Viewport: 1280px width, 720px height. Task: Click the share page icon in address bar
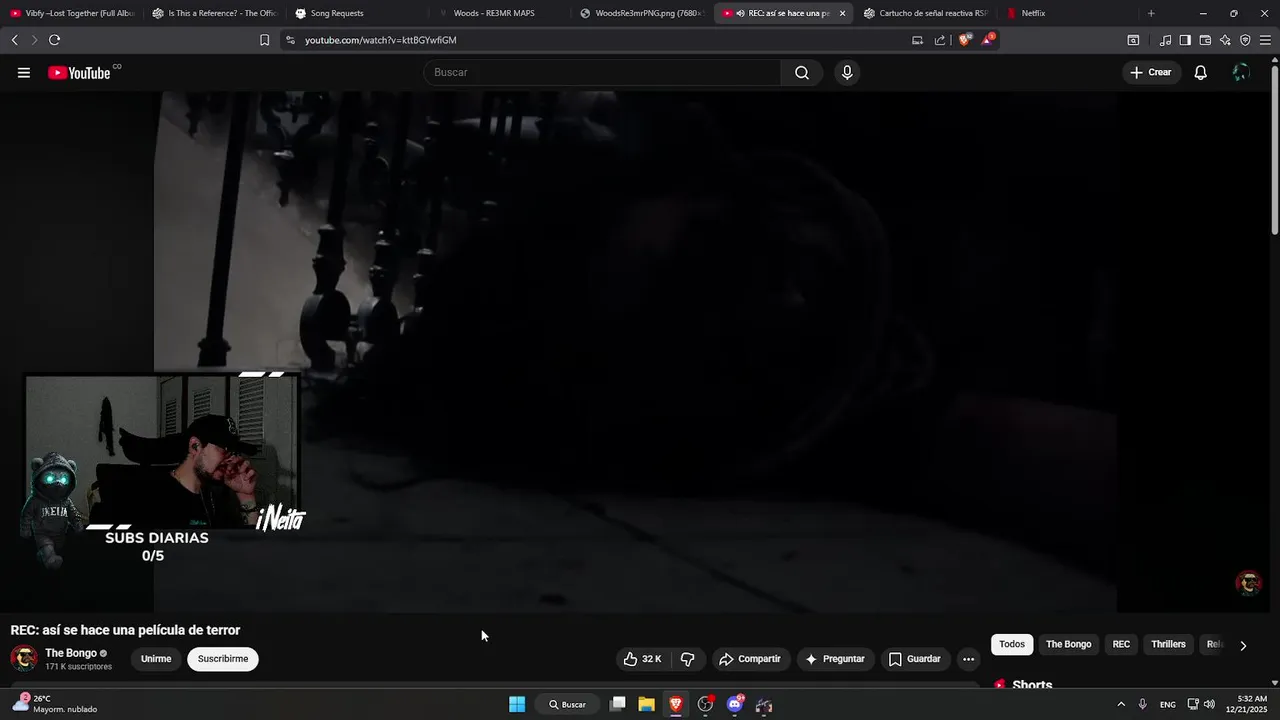tap(940, 40)
